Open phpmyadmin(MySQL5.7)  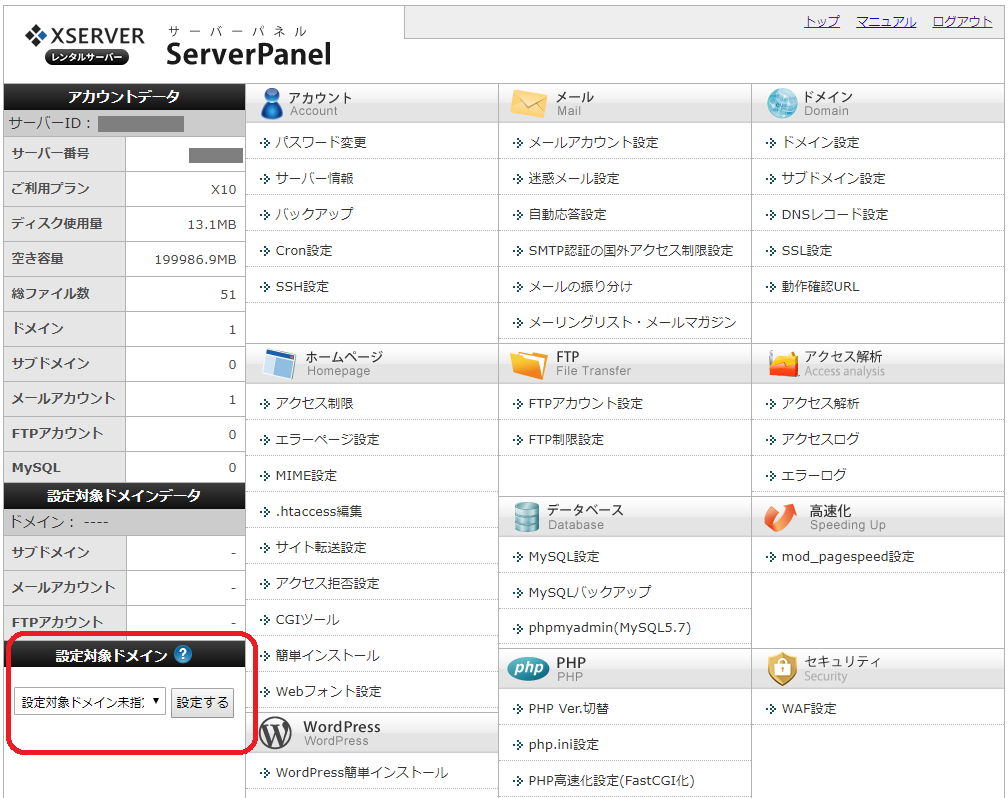pos(609,628)
